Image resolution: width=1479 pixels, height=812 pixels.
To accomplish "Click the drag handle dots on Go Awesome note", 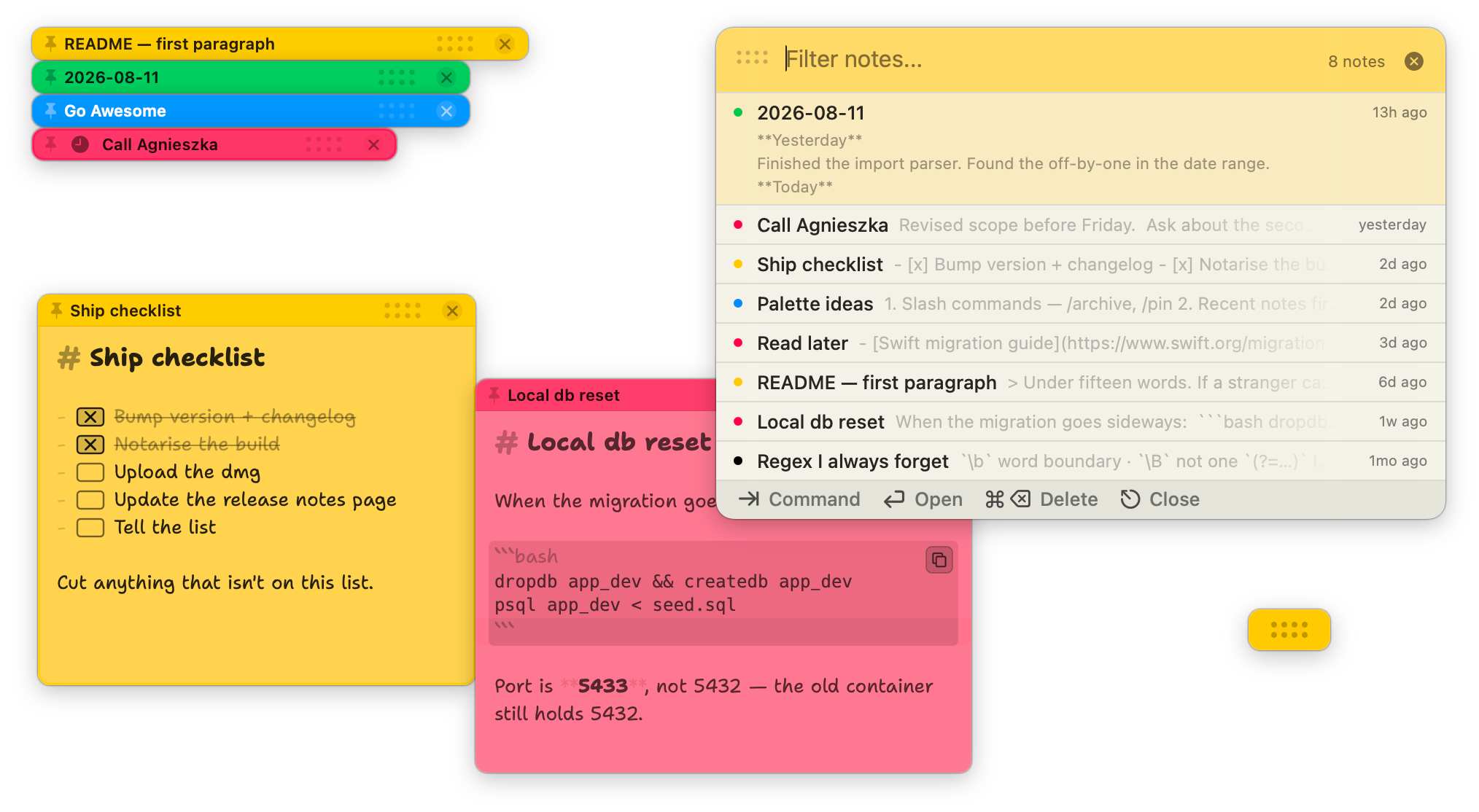I will (x=397, y=111).
